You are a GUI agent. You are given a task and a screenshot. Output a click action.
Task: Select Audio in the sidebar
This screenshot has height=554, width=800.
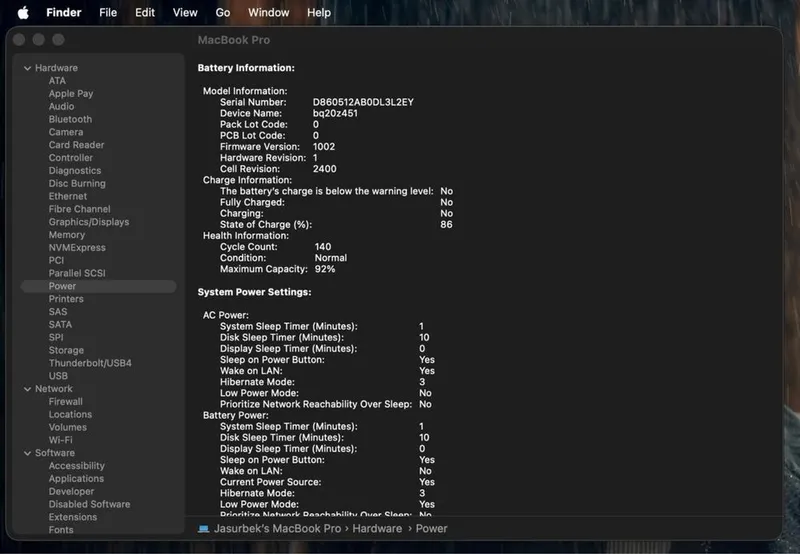click(x=61, y=106)
